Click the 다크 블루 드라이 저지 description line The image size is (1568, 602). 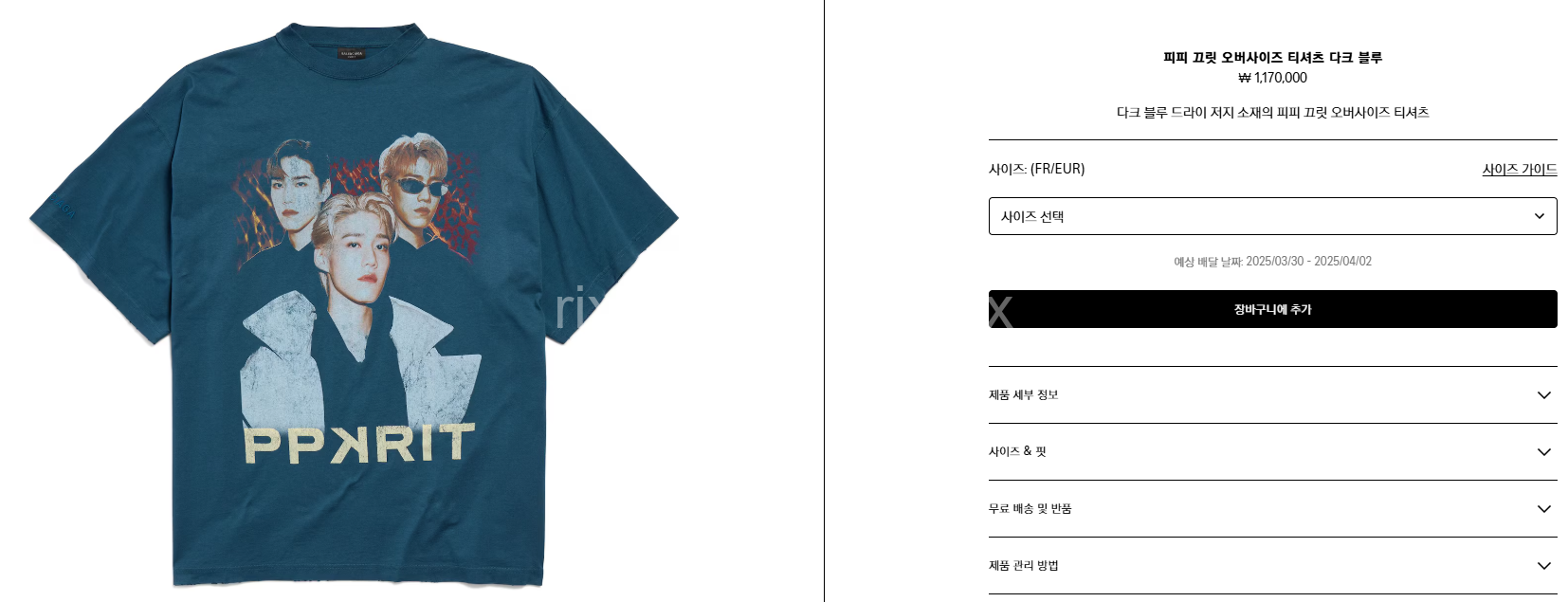point(1272,112)
